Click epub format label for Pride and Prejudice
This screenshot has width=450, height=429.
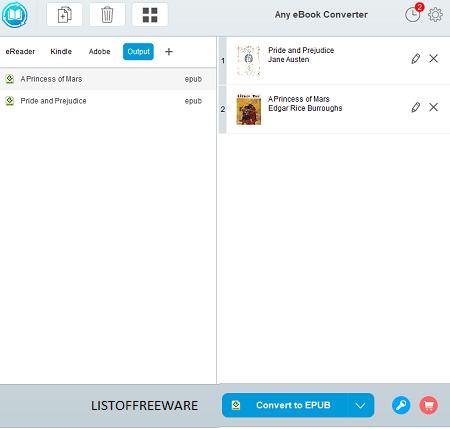coord(193,101)
